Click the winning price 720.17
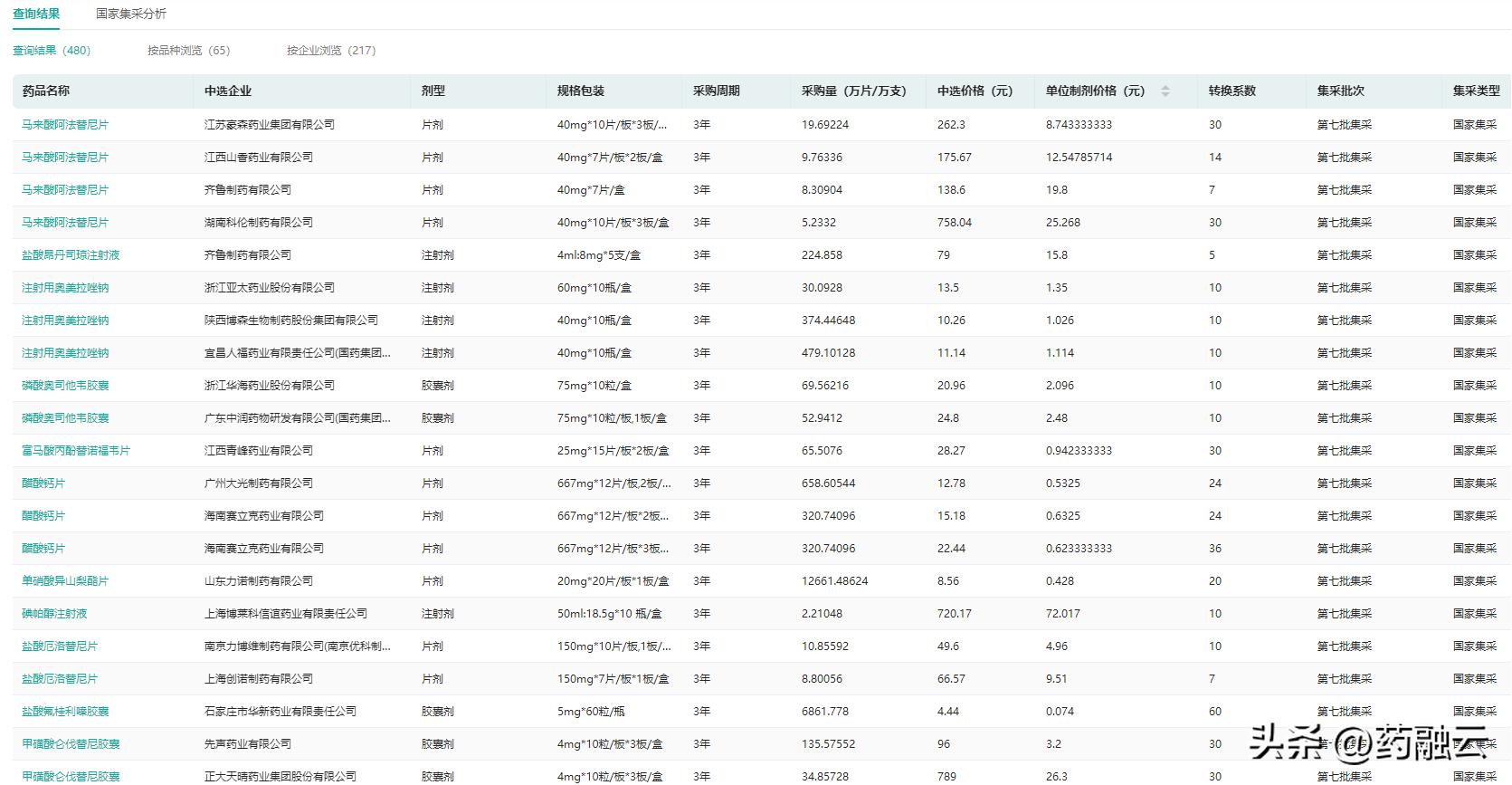 coord(955,614)
